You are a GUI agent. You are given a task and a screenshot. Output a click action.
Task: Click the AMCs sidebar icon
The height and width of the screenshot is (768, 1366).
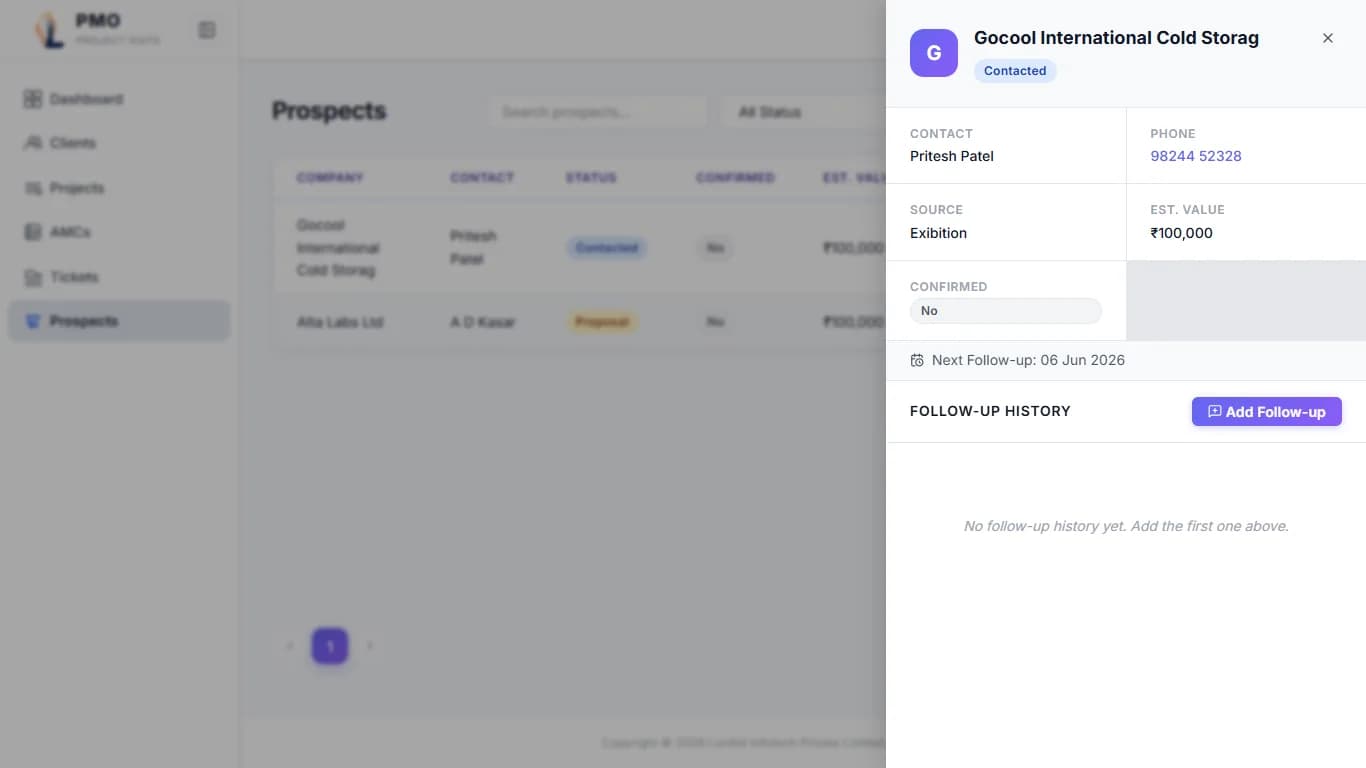31,232
